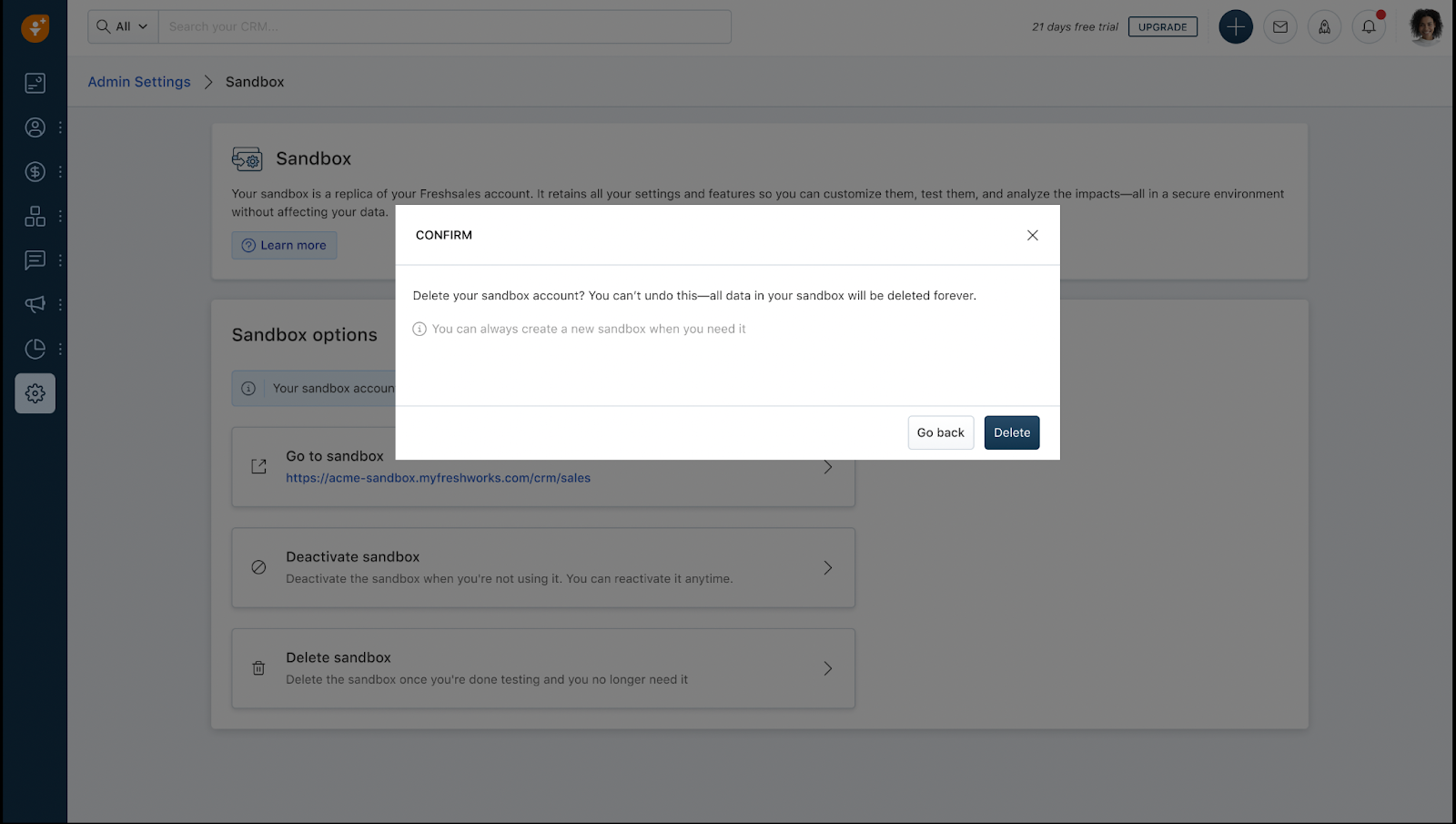Open the Marketing megaphone icon

pyautogui.click(x=35, y=304)
